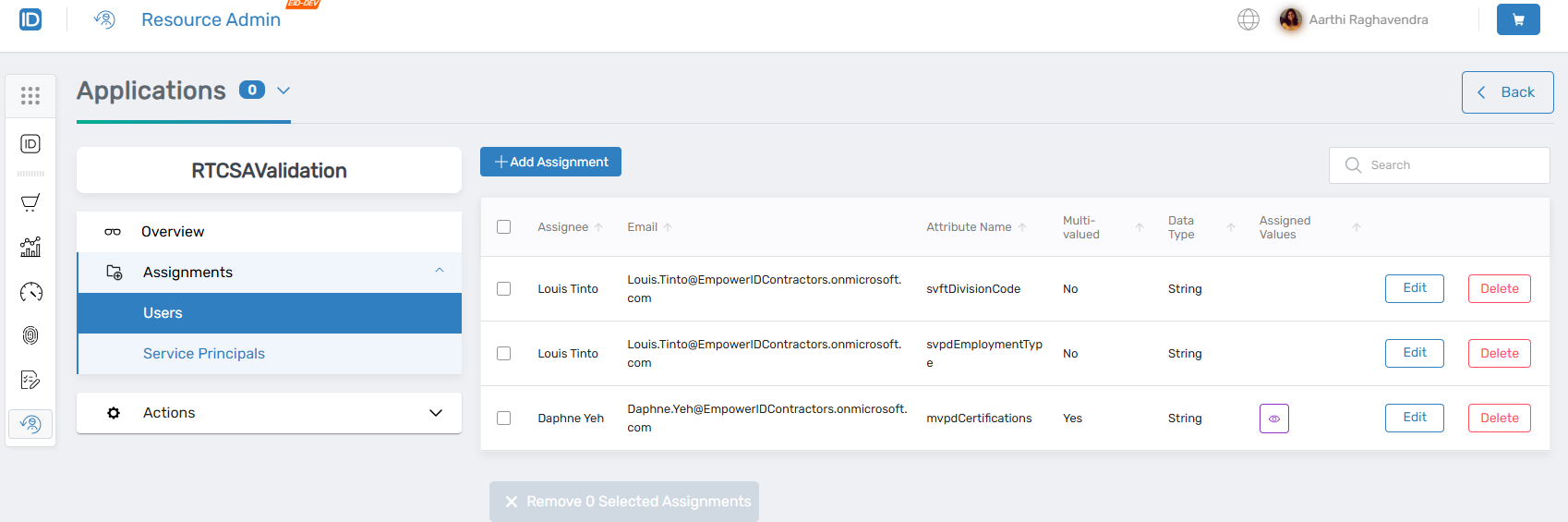
Task: Delete the svpdEmploymentType assignment
Action: pyautogui.click(x=1500, y=353)
